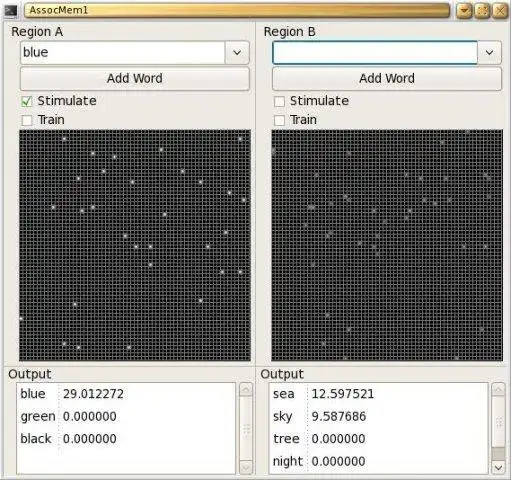Select the blue row in Region A output
The image size is (511, 480).
tap(126, 394)
